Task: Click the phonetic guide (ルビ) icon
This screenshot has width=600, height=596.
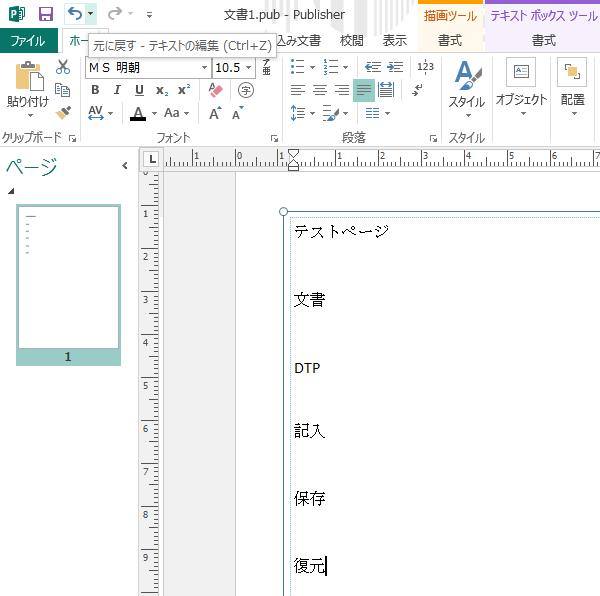Action: [x=266, y=67]
